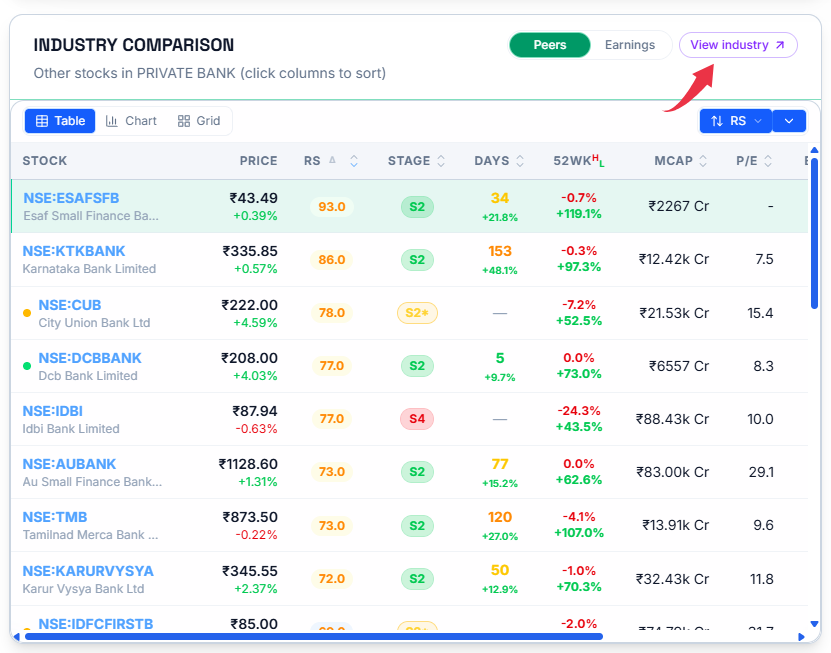Click the S2 stage badge for TMB

[417, 526]
